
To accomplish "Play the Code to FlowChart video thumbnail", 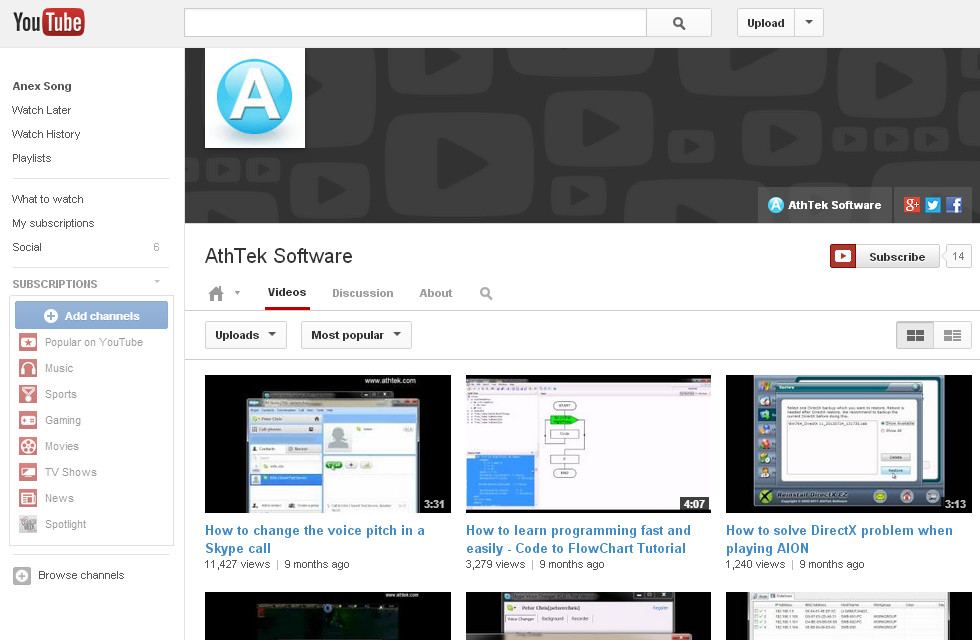I will point(588,444).
